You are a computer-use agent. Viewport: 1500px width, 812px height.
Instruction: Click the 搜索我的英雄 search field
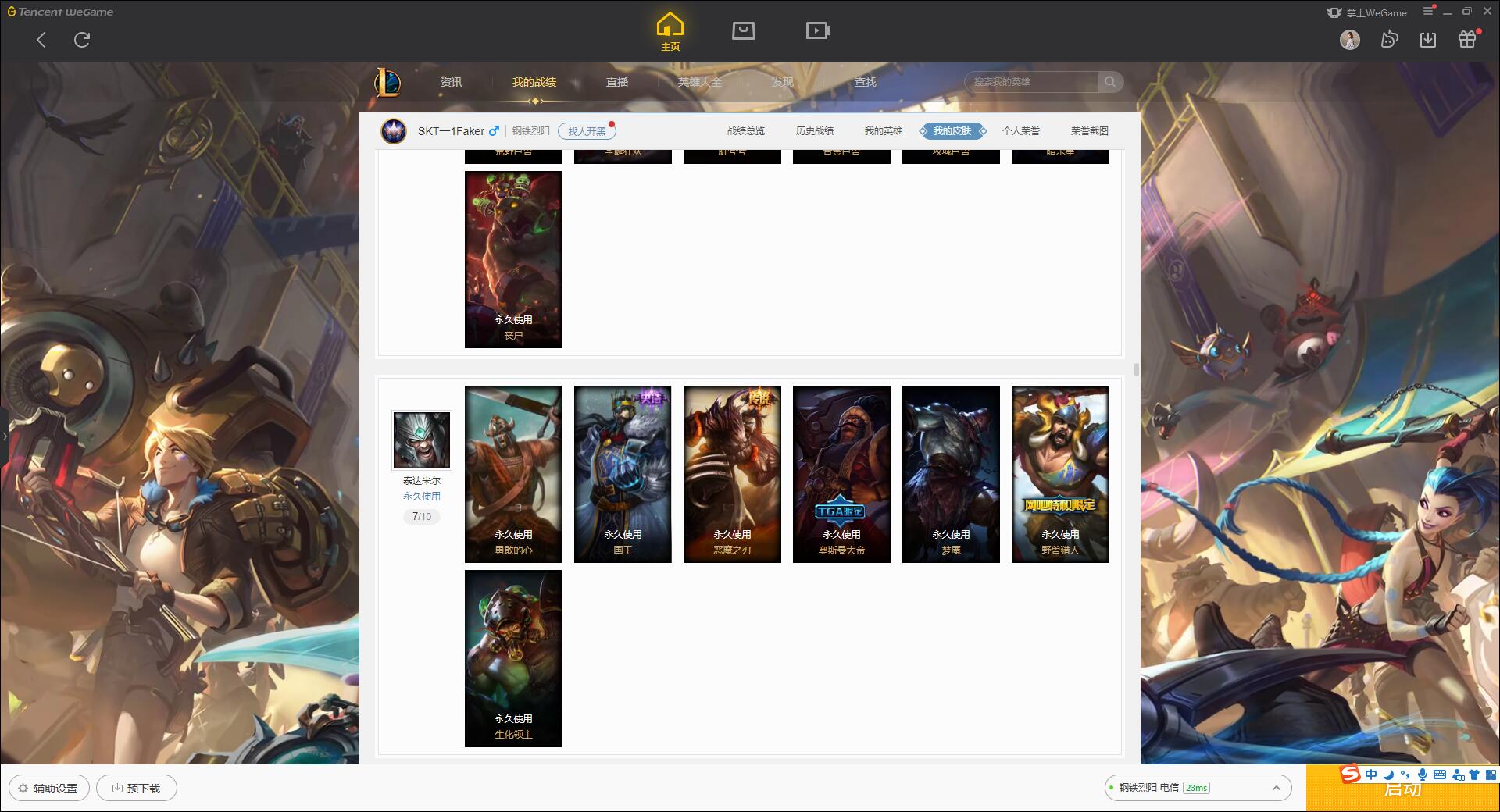tap(1031, 82)
